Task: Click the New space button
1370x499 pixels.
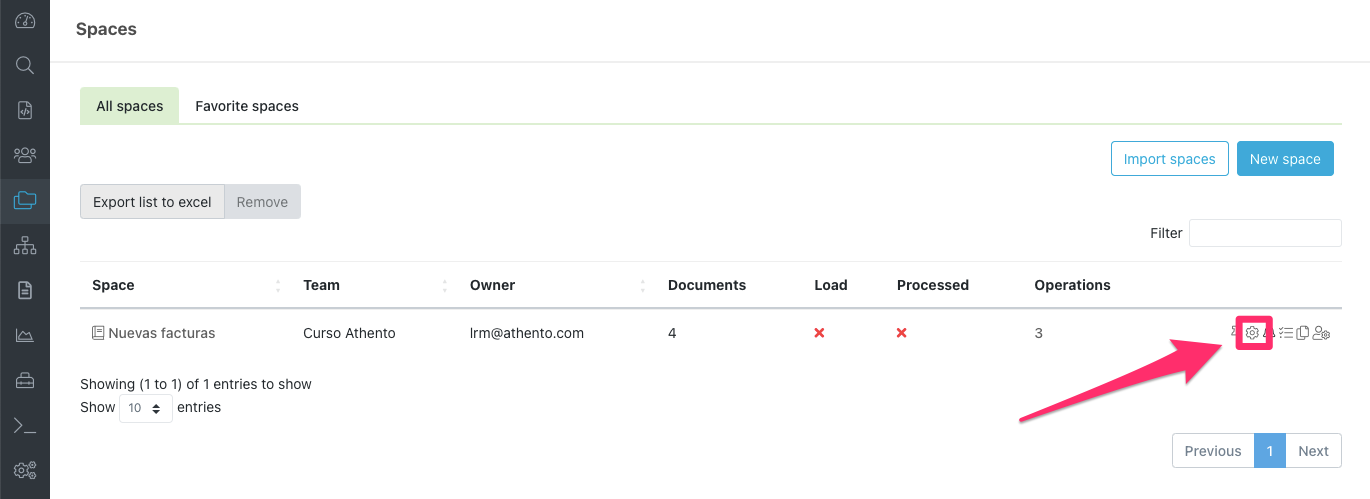Action: pos(1285,159)
